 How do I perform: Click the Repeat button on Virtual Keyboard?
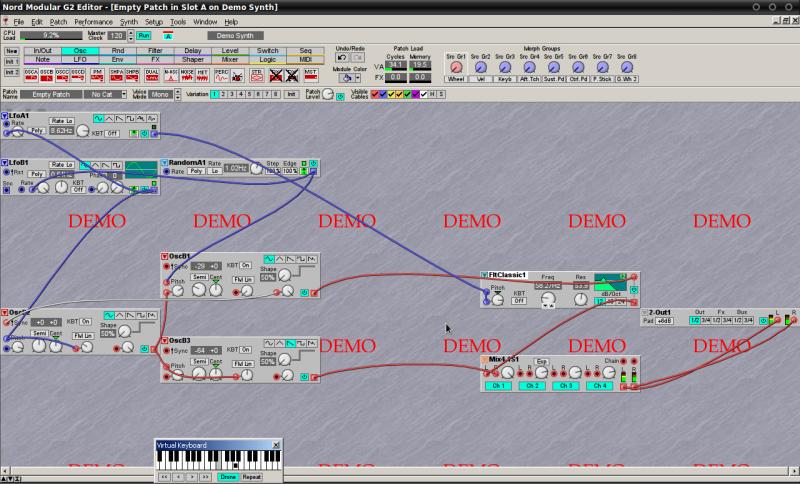coord(252,477)
